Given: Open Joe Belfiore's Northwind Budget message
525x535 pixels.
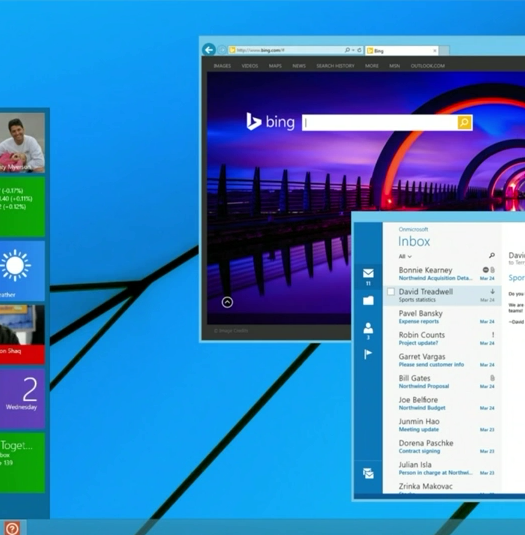Looking at the screenshot, I should point(442,403).
